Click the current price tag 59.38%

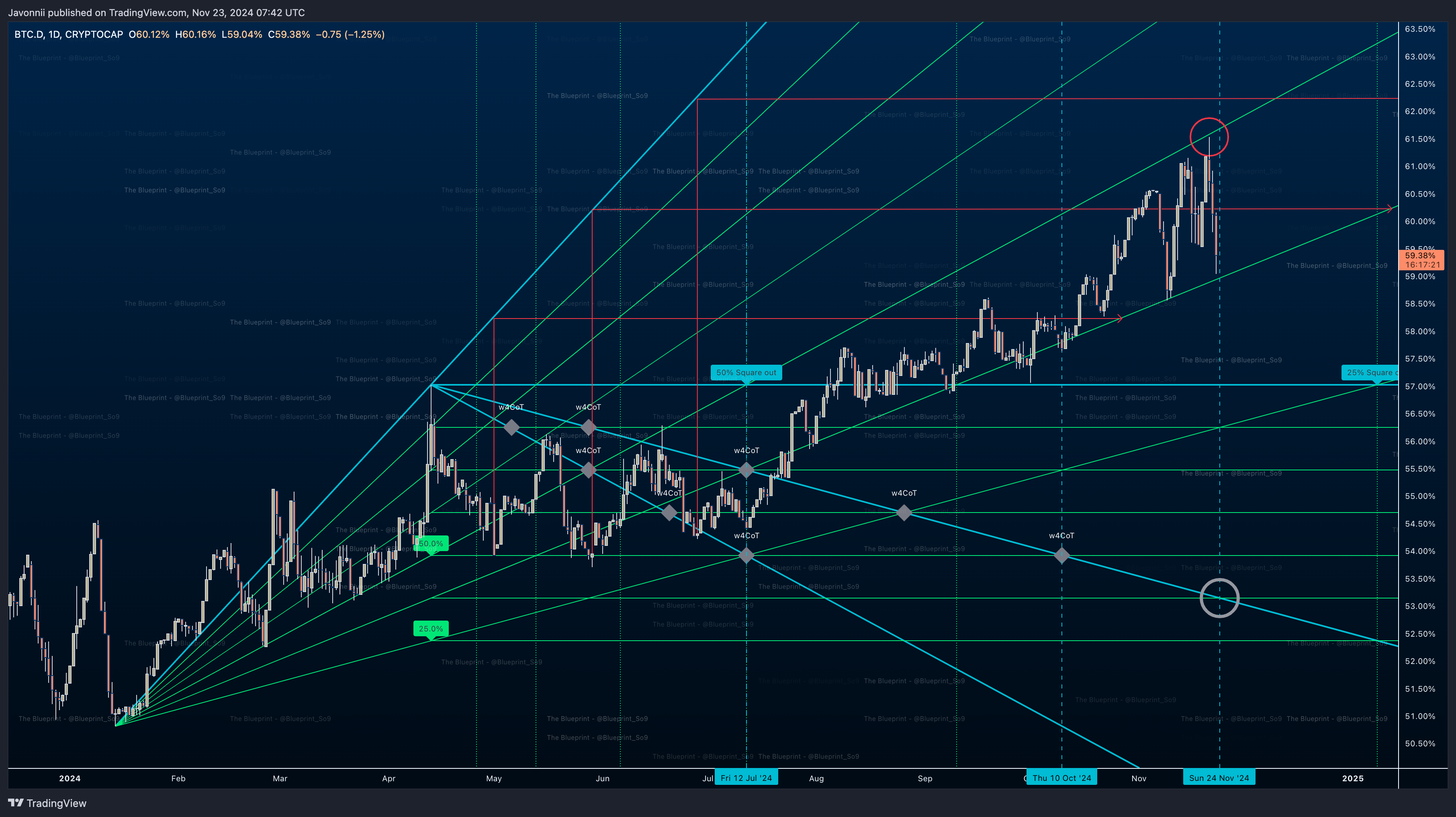click(x=1421, y=260)
